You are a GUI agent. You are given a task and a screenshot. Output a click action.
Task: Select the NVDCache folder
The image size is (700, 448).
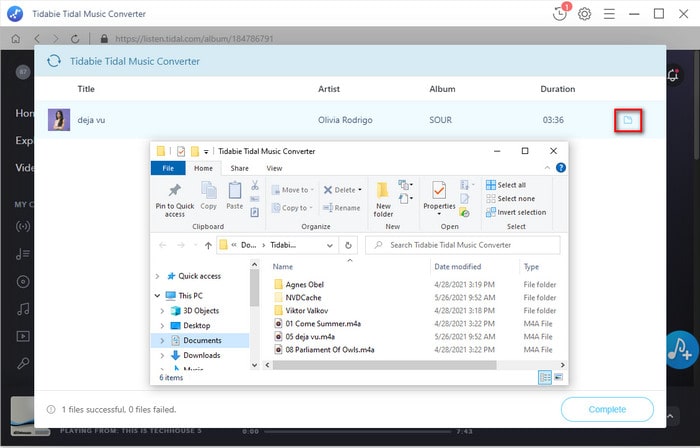coord(303,297)
